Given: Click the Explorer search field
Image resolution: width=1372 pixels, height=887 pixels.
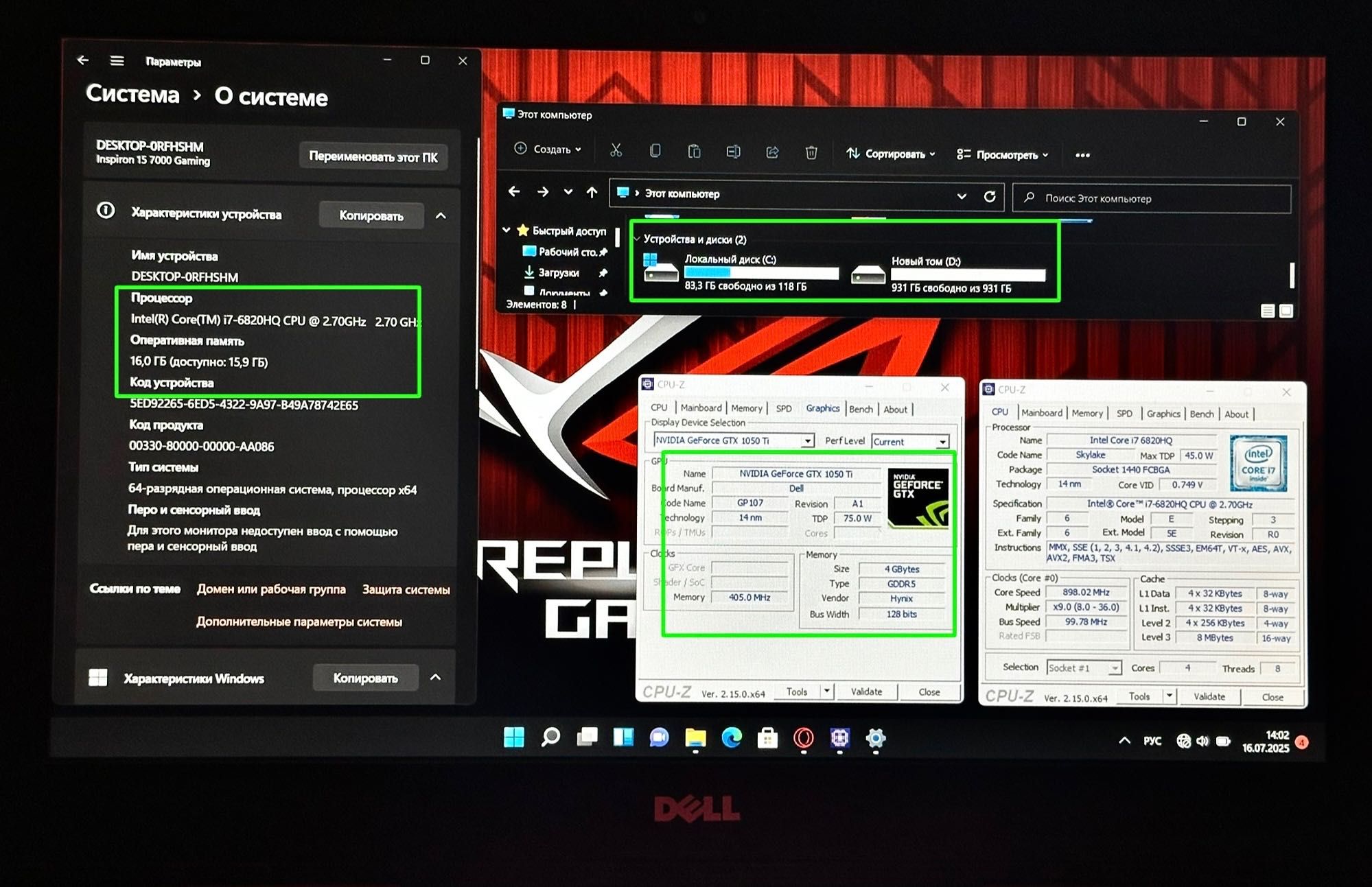Looking at the screenshot, I should click(x=1152, y=198).
